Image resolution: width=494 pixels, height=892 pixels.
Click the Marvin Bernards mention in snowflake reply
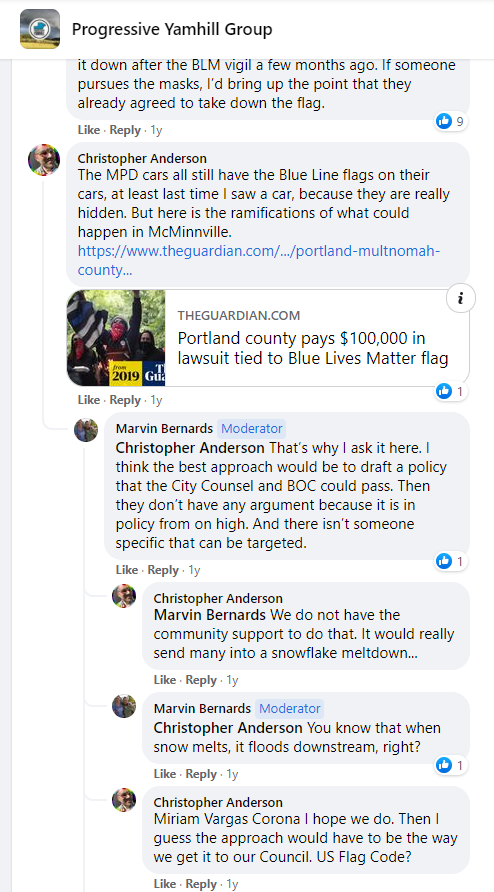(209, 615)
